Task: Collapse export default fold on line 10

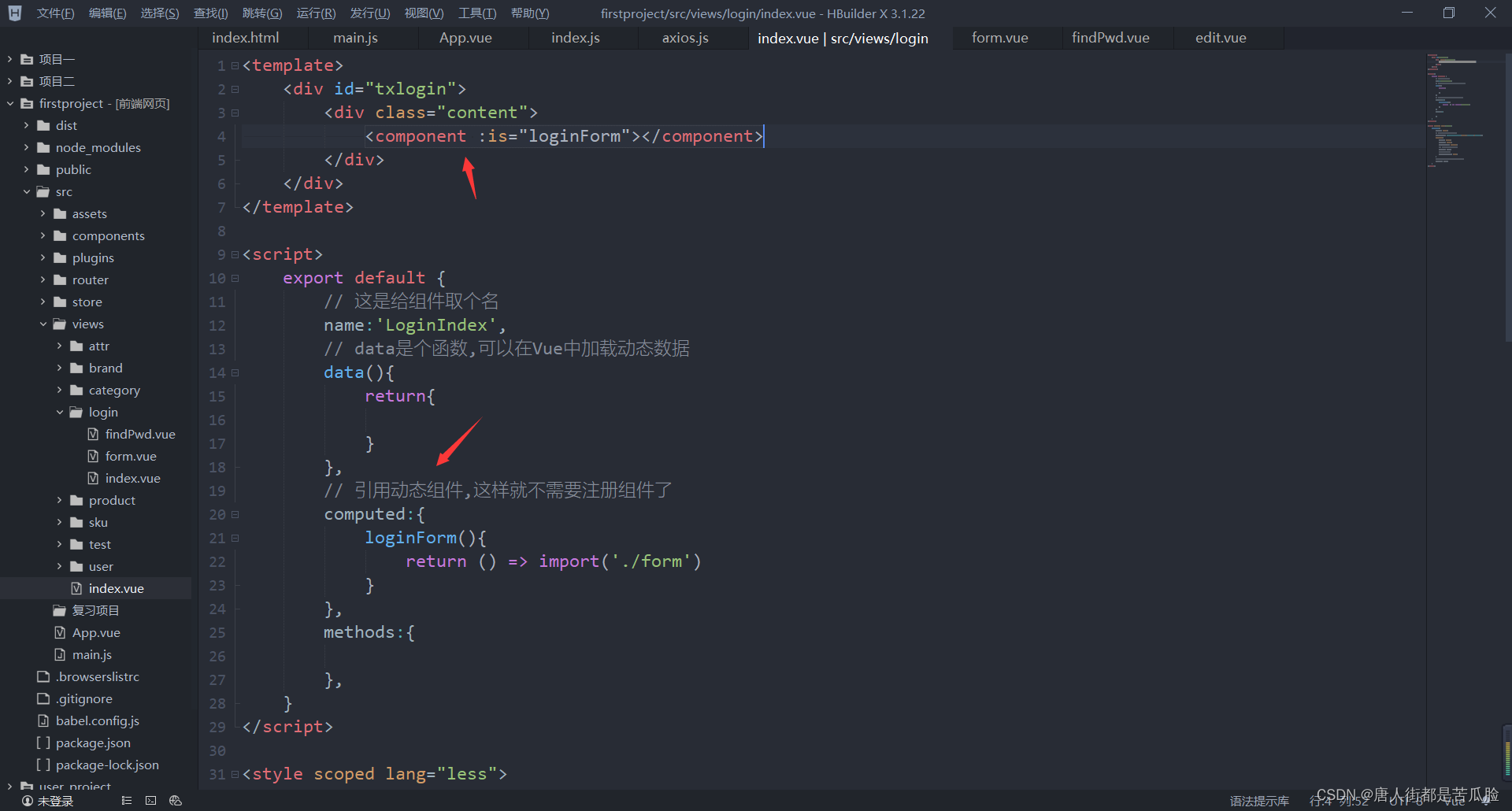Action: (x=235, y=278)
